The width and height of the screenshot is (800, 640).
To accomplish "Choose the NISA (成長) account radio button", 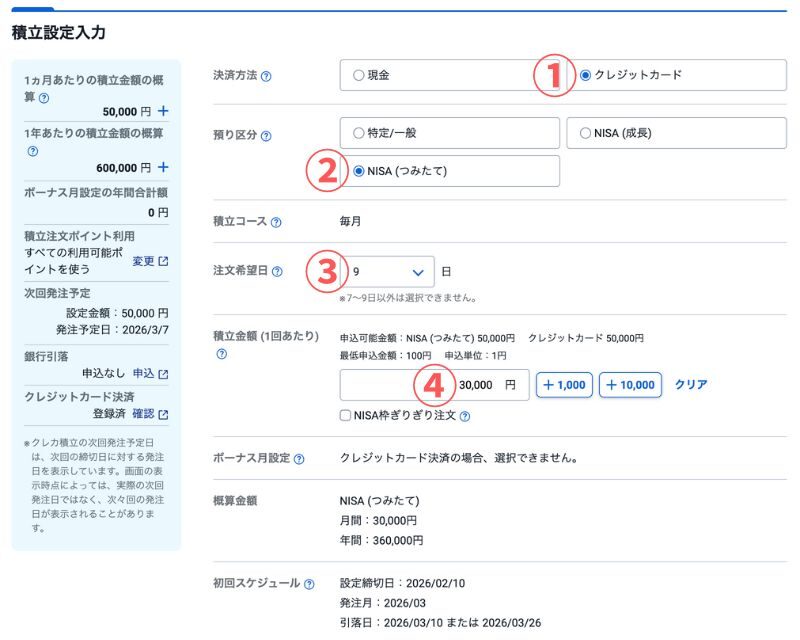I will (x=585, y=134).
